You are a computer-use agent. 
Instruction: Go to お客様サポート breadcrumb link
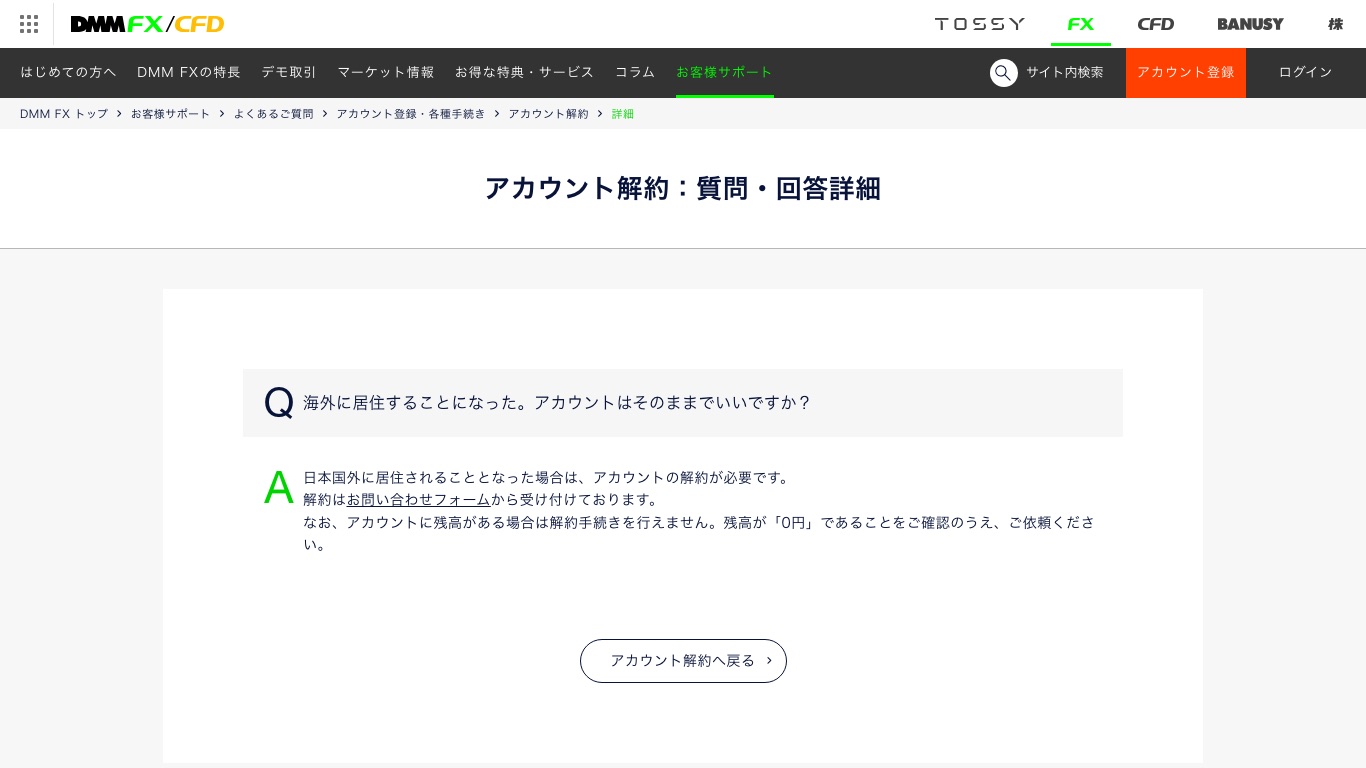171,114
